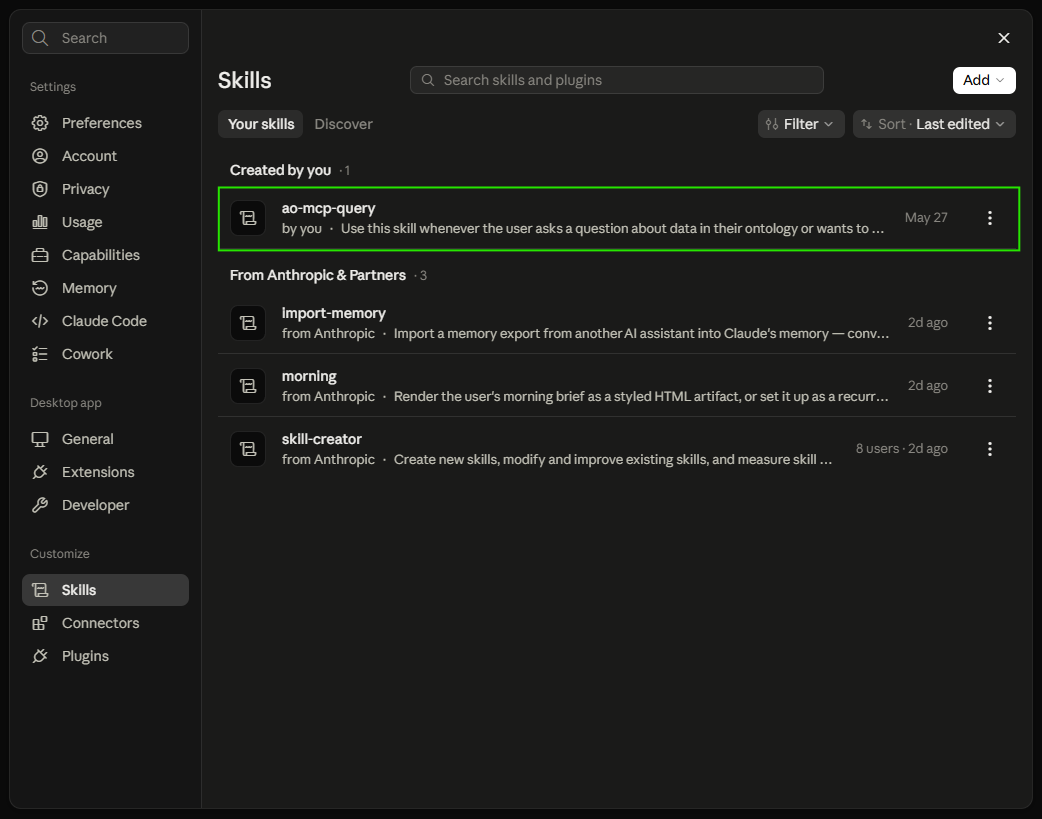Open the Privacy shield icon
1042x819 pixels.
[40, 189]
